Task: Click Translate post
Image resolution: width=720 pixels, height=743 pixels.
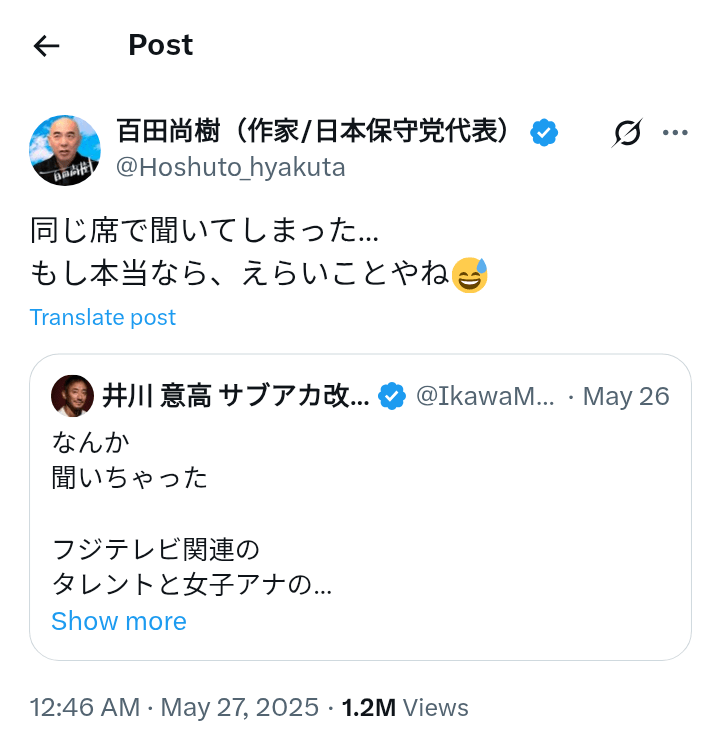Action: pos(103,317)
